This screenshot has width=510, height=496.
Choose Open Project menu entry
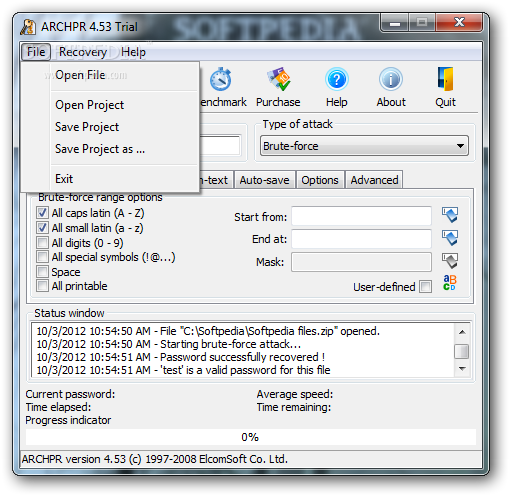pos(110,105)
